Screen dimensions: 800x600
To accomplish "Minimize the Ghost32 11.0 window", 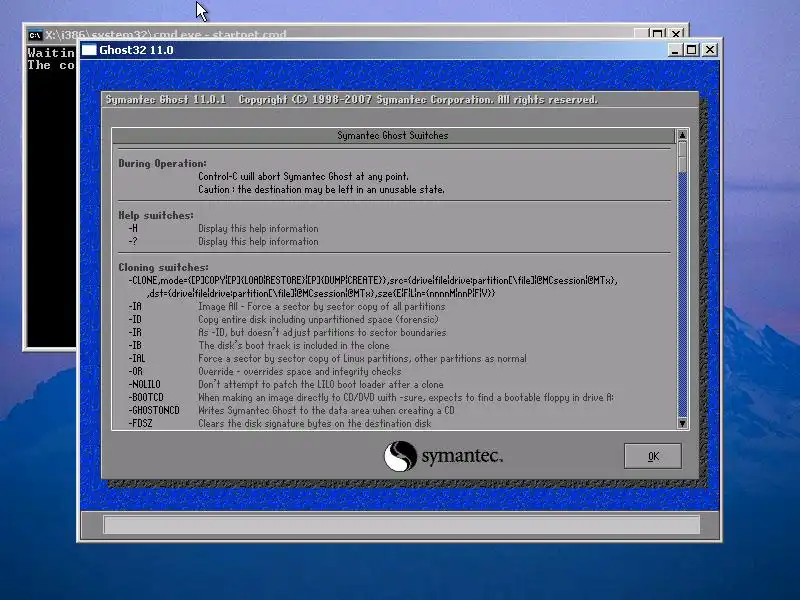I will (x=675, y=50).
